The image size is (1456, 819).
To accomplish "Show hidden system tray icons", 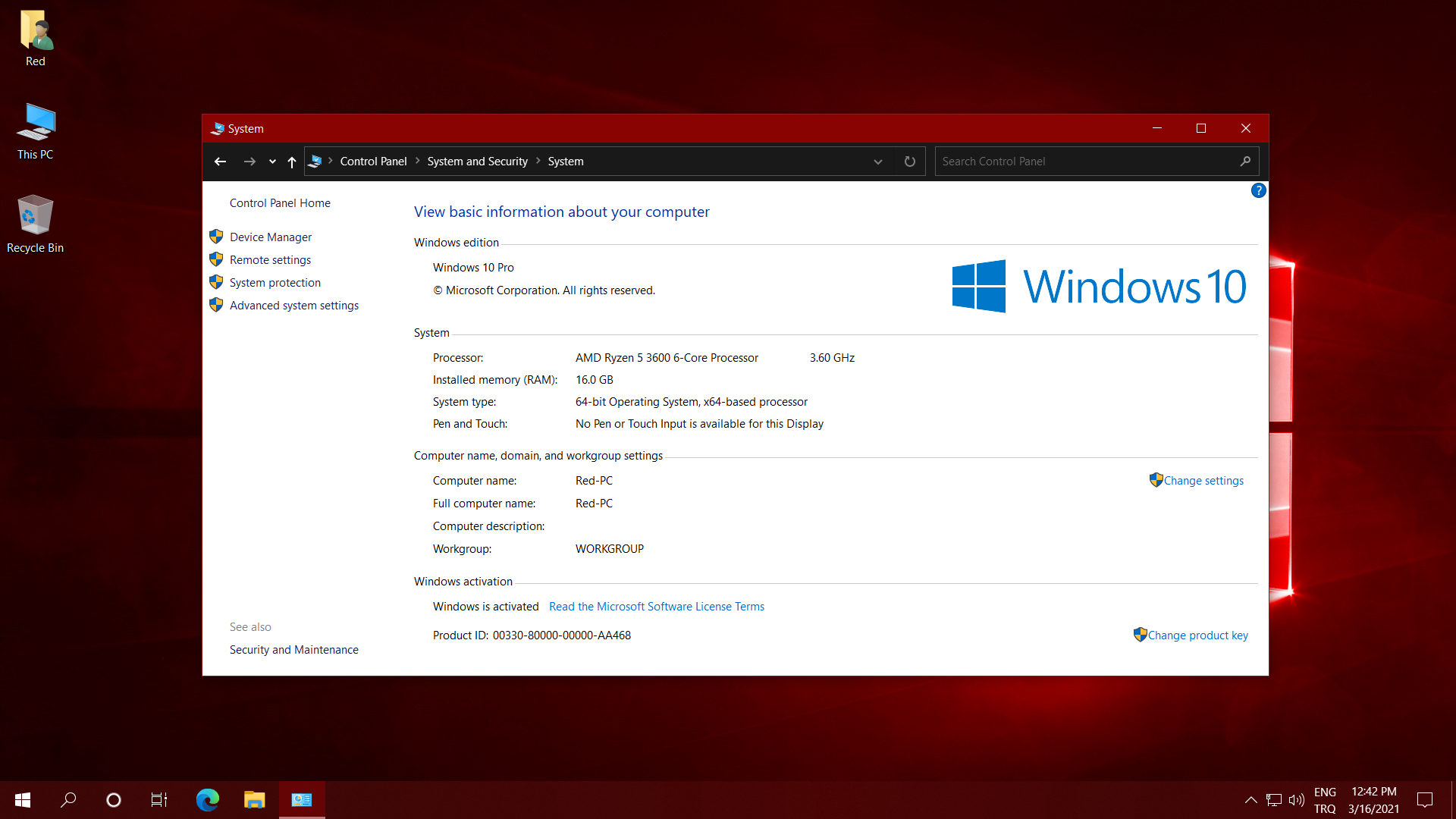I will (x=1250, y=800).
